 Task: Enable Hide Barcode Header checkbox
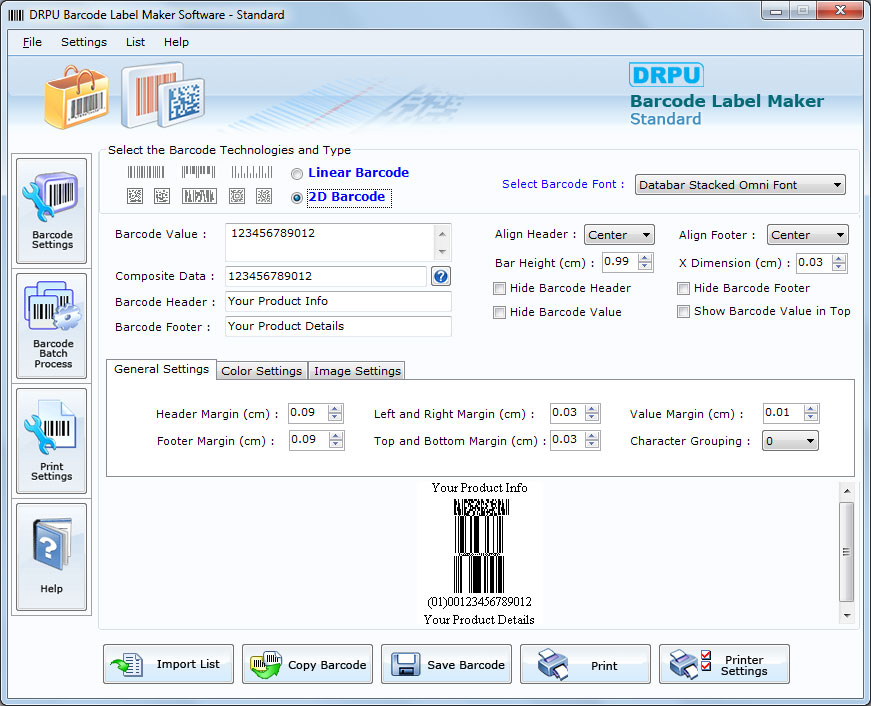(499, 288)
